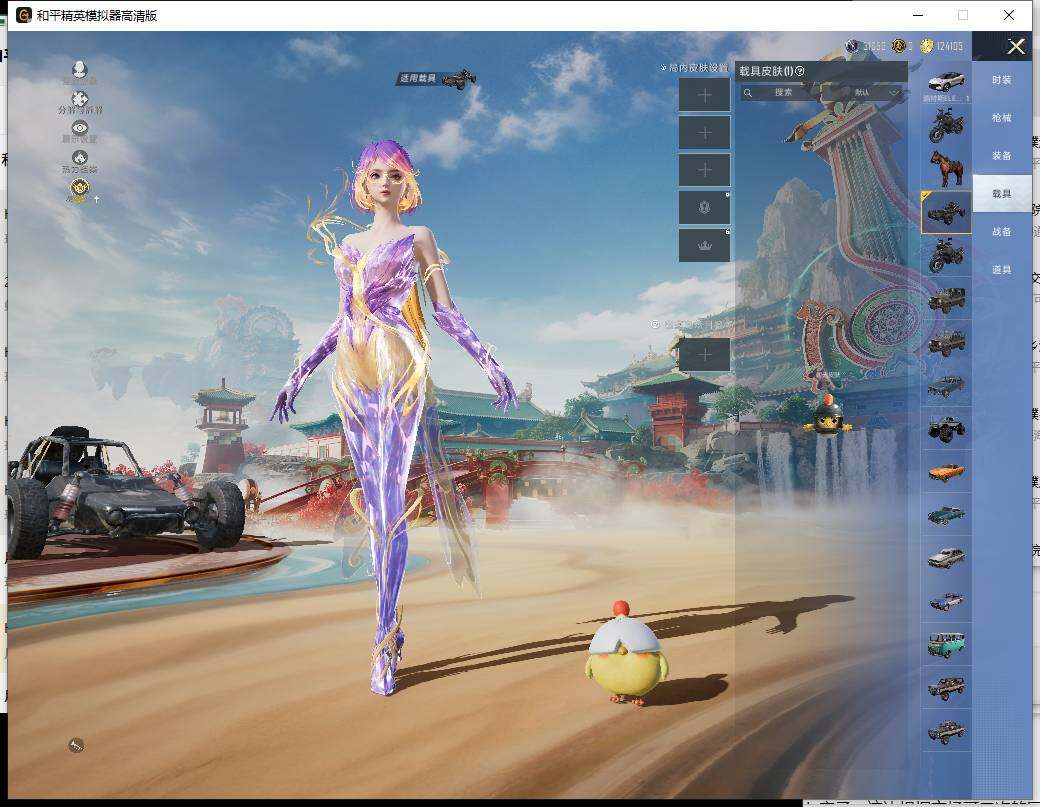Click the crown skin slot button
Screen dimensions: 1040x807
click(704, 246)
